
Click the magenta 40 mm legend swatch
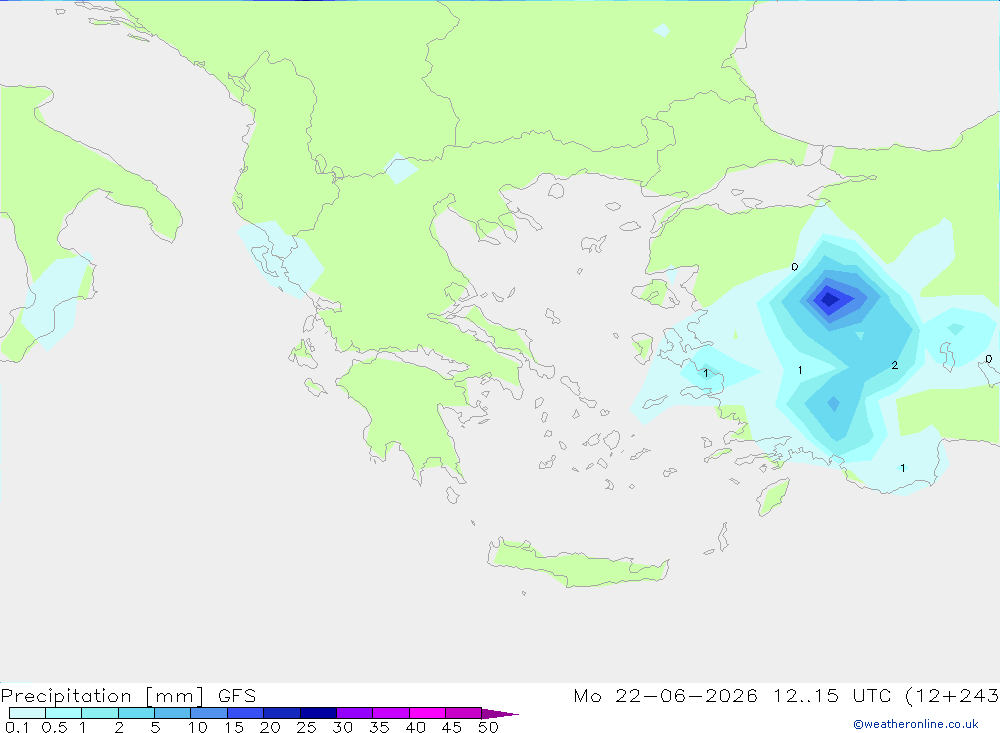(427, 713)
